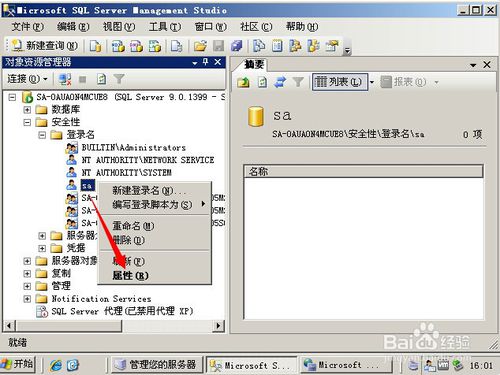Click the Refresh icon in Summary pane toolbar
The image size is (500, 375).
coord(262,82)
